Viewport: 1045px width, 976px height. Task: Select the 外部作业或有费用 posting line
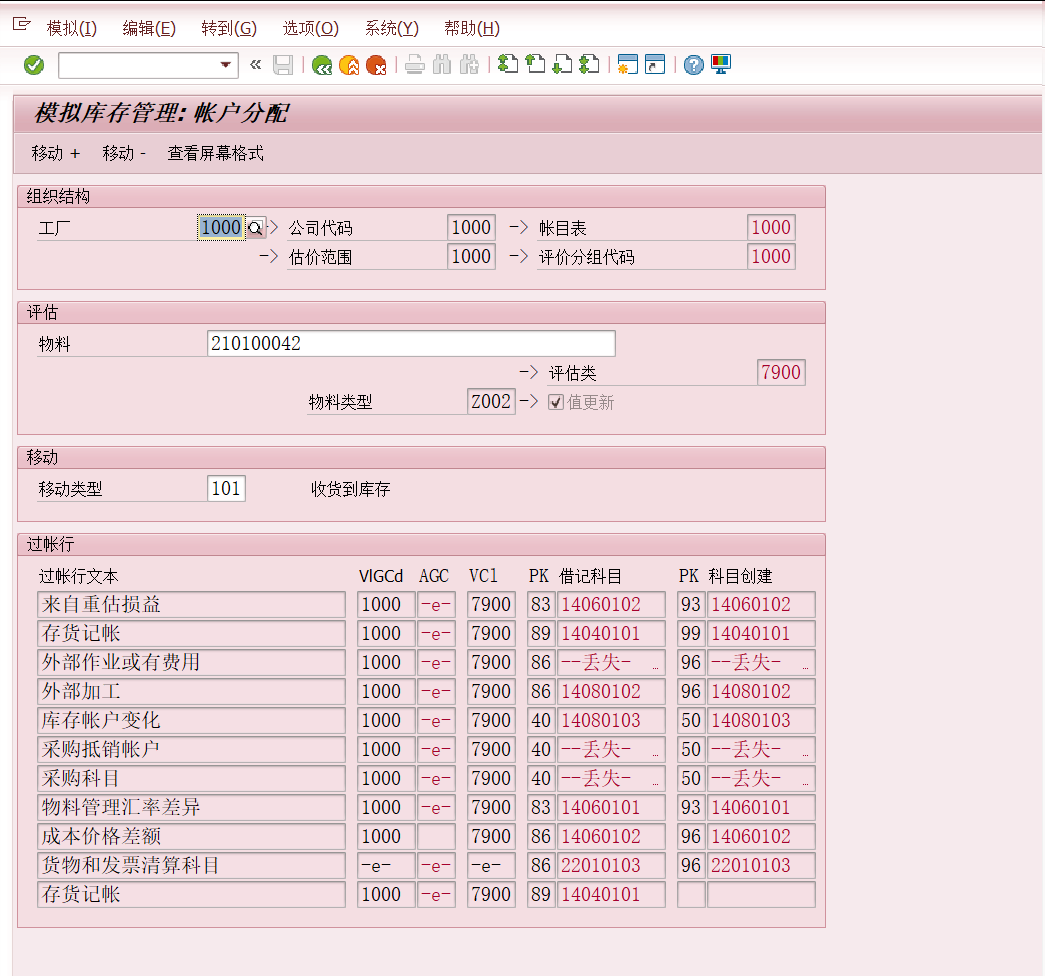click(x=191, y=663)
